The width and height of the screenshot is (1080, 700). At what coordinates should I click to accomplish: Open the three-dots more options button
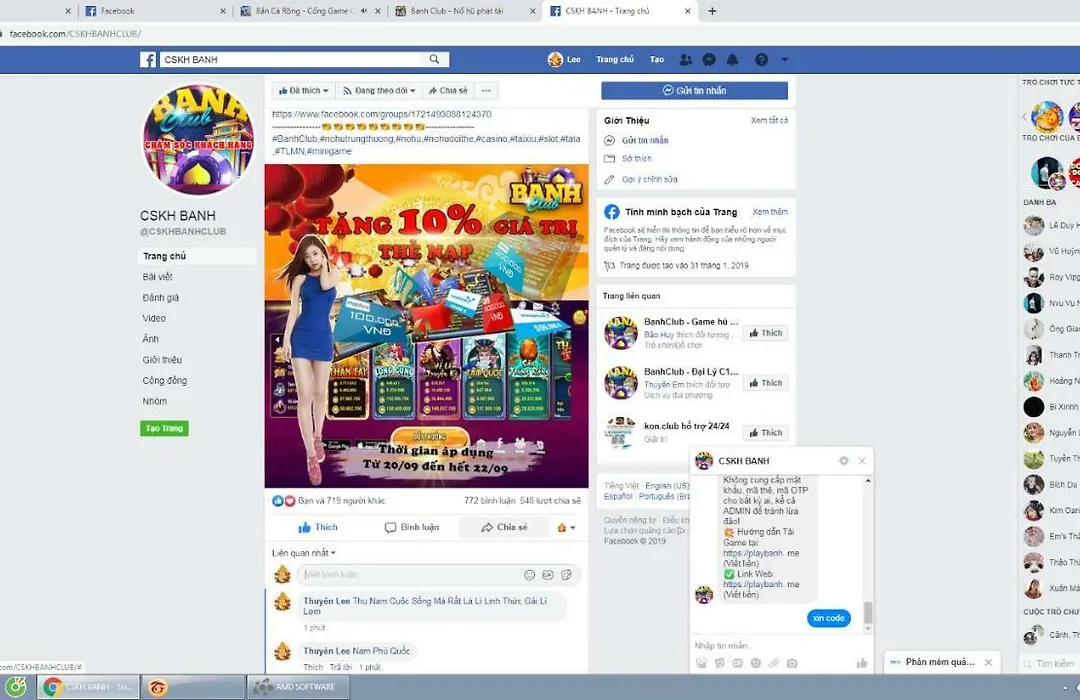pos(486,90)
